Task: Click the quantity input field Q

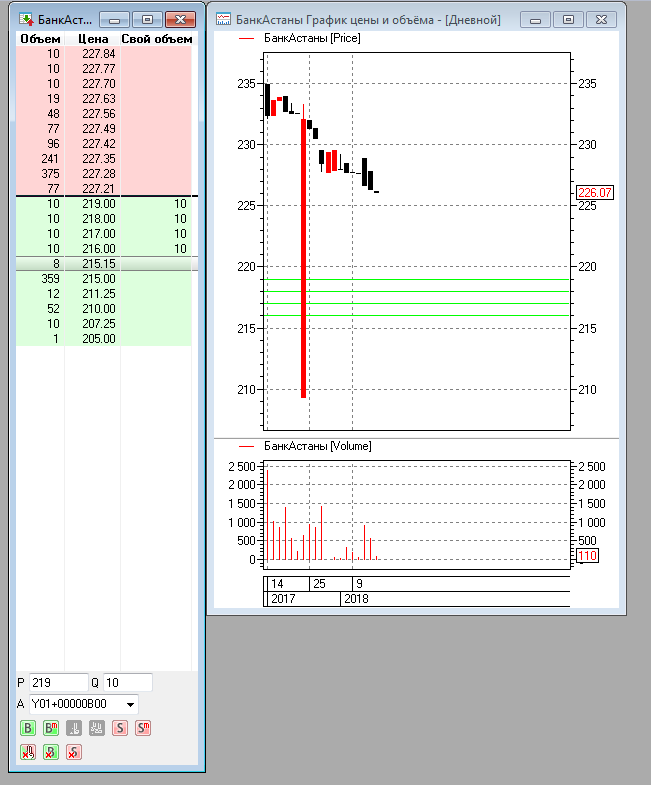Action: [x=128, y=683]
